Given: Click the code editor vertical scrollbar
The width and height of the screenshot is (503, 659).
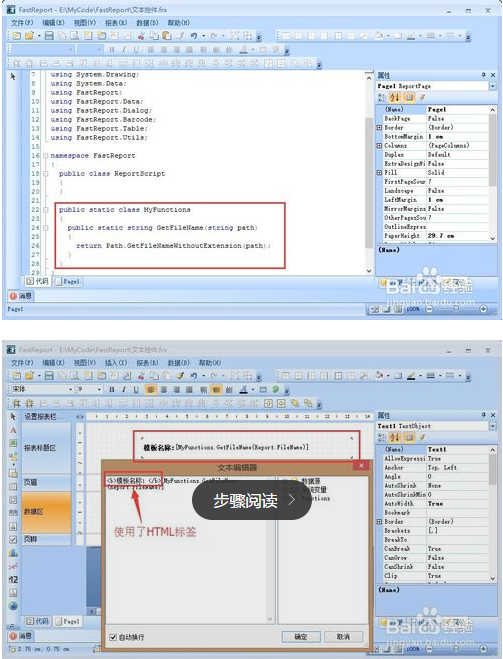Looking at the screenshot, I should [369, 172].
